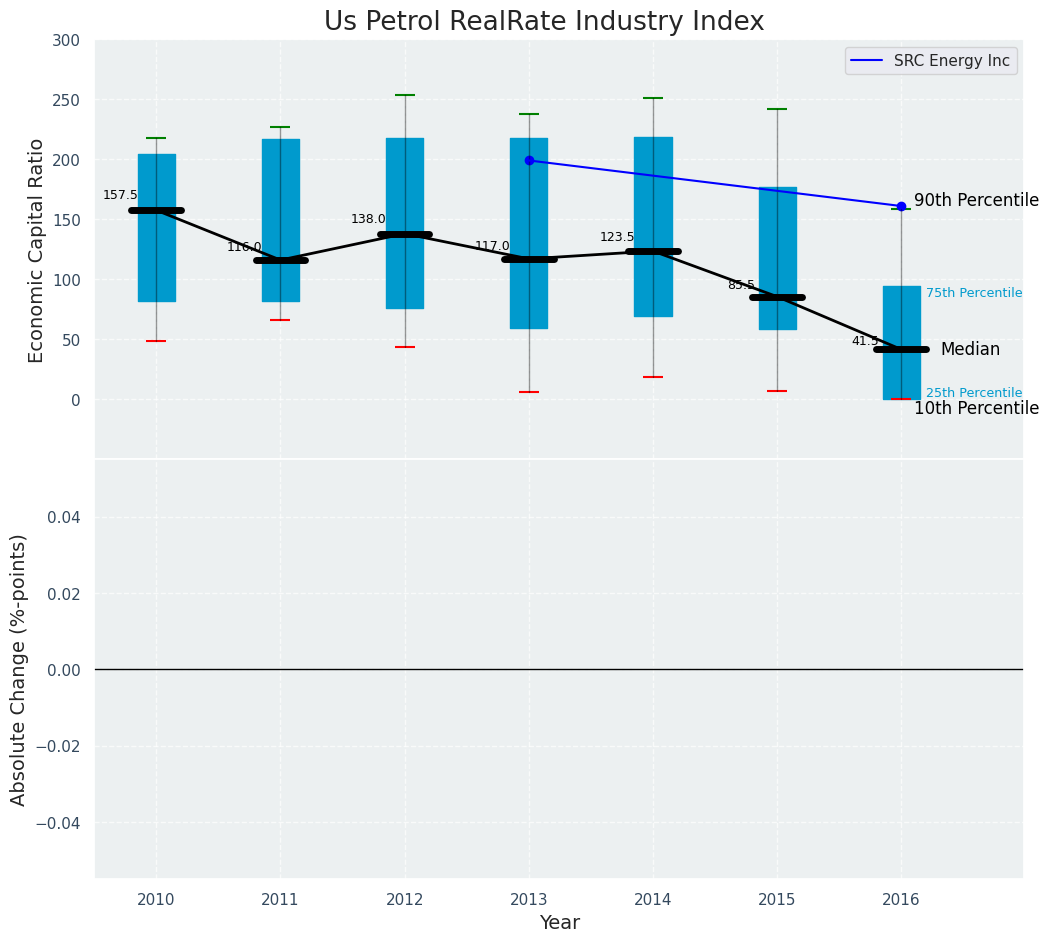Select the blue SRC Energy marker at 2013
Screen dimensions: 1049x942
point(529,160)
